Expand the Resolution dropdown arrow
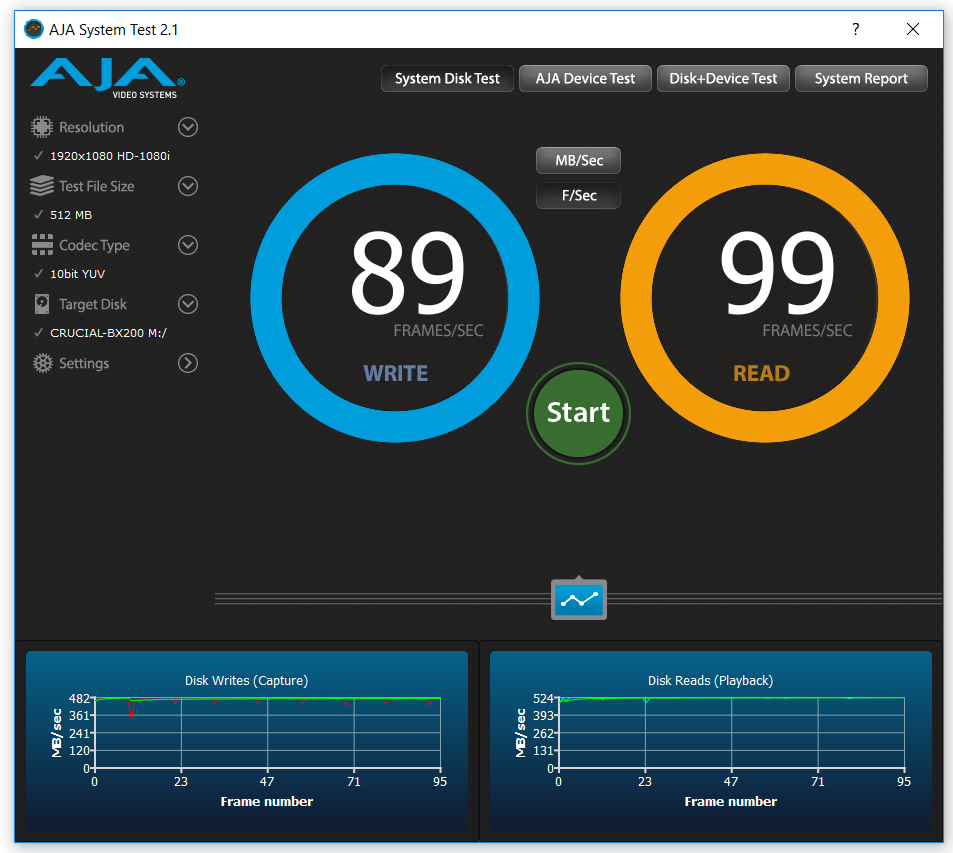 coord(188,127)
